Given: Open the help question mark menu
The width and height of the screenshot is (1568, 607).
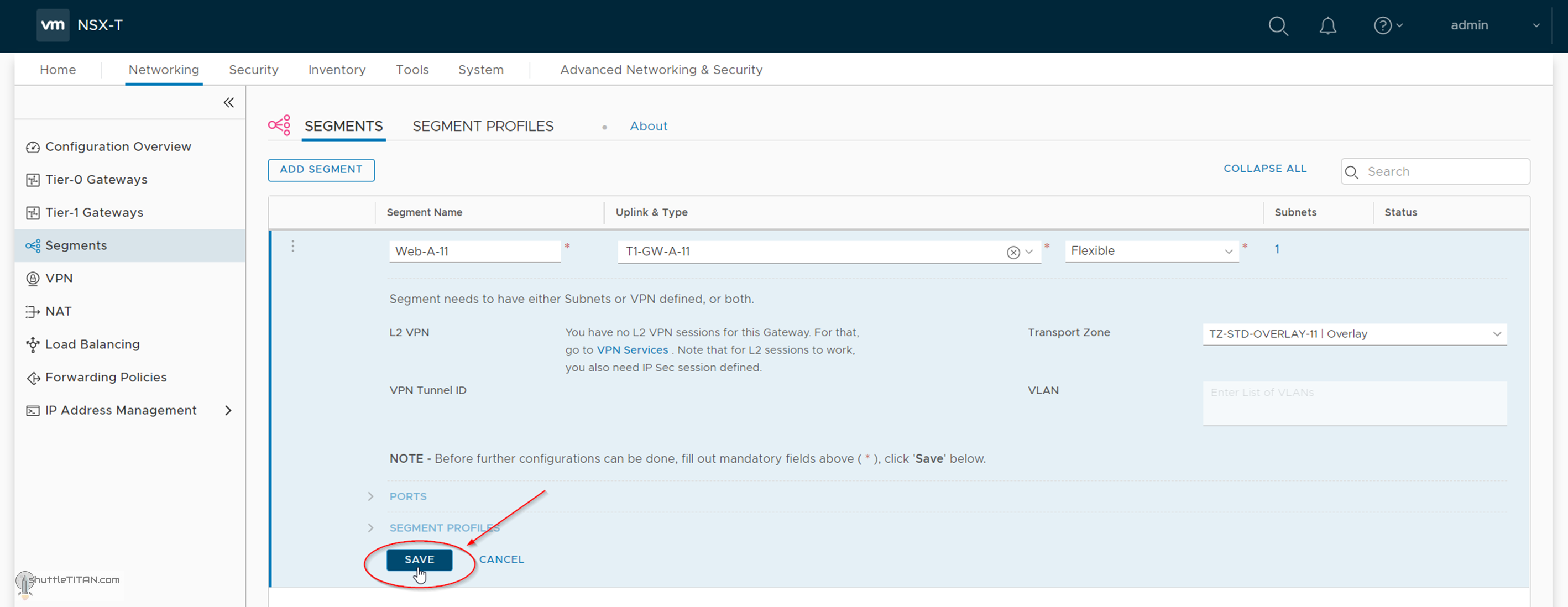Looking at the screenshot, I should [1383, 25].
